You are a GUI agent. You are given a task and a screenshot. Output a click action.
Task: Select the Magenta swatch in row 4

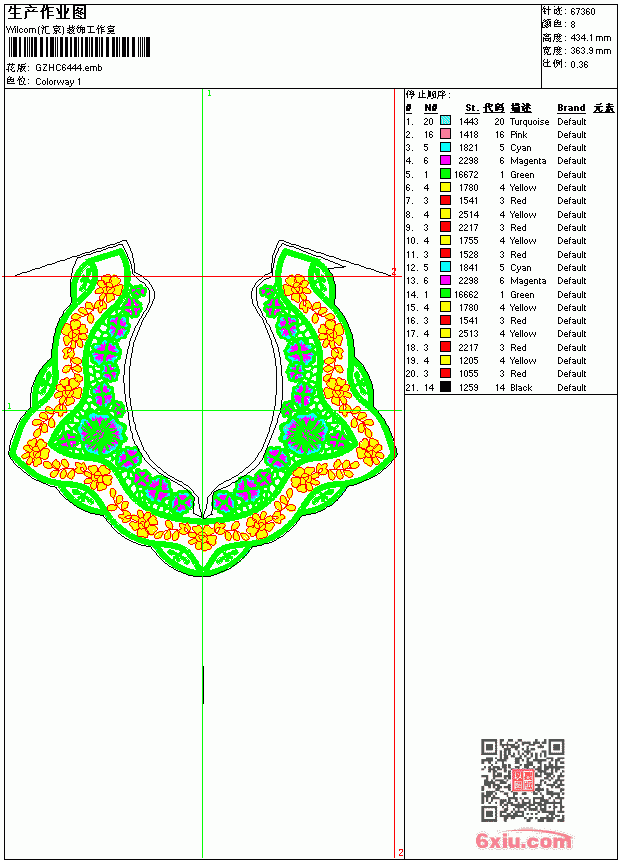click(446, 160)
